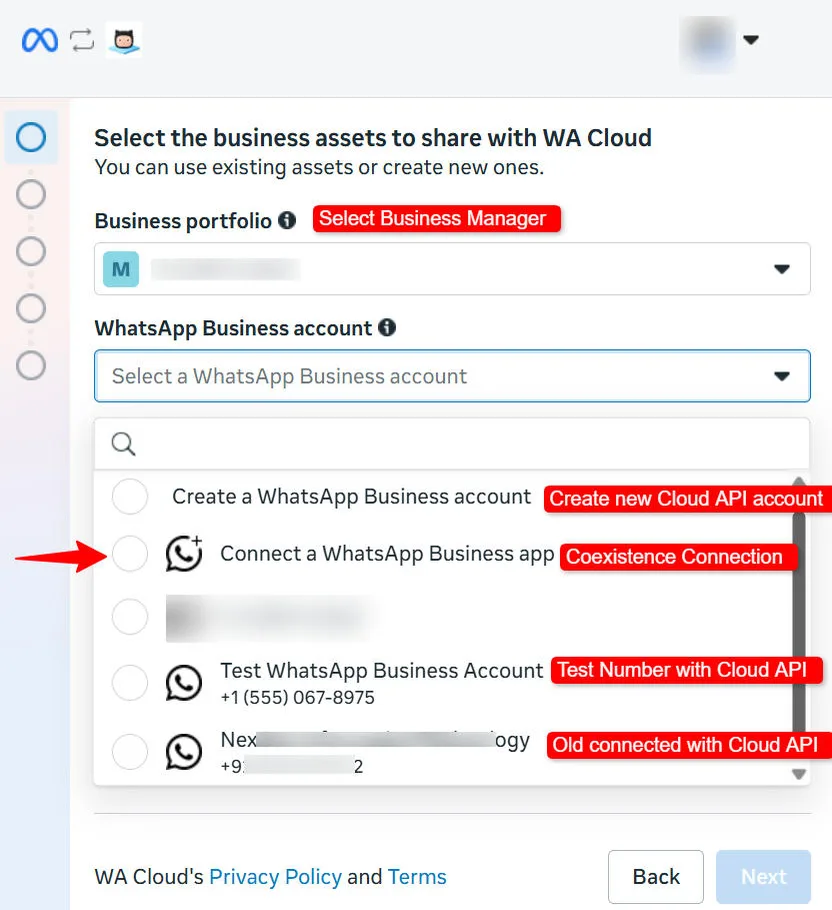Select Connect a WhatsApp Business app radio

pos(130,554)
